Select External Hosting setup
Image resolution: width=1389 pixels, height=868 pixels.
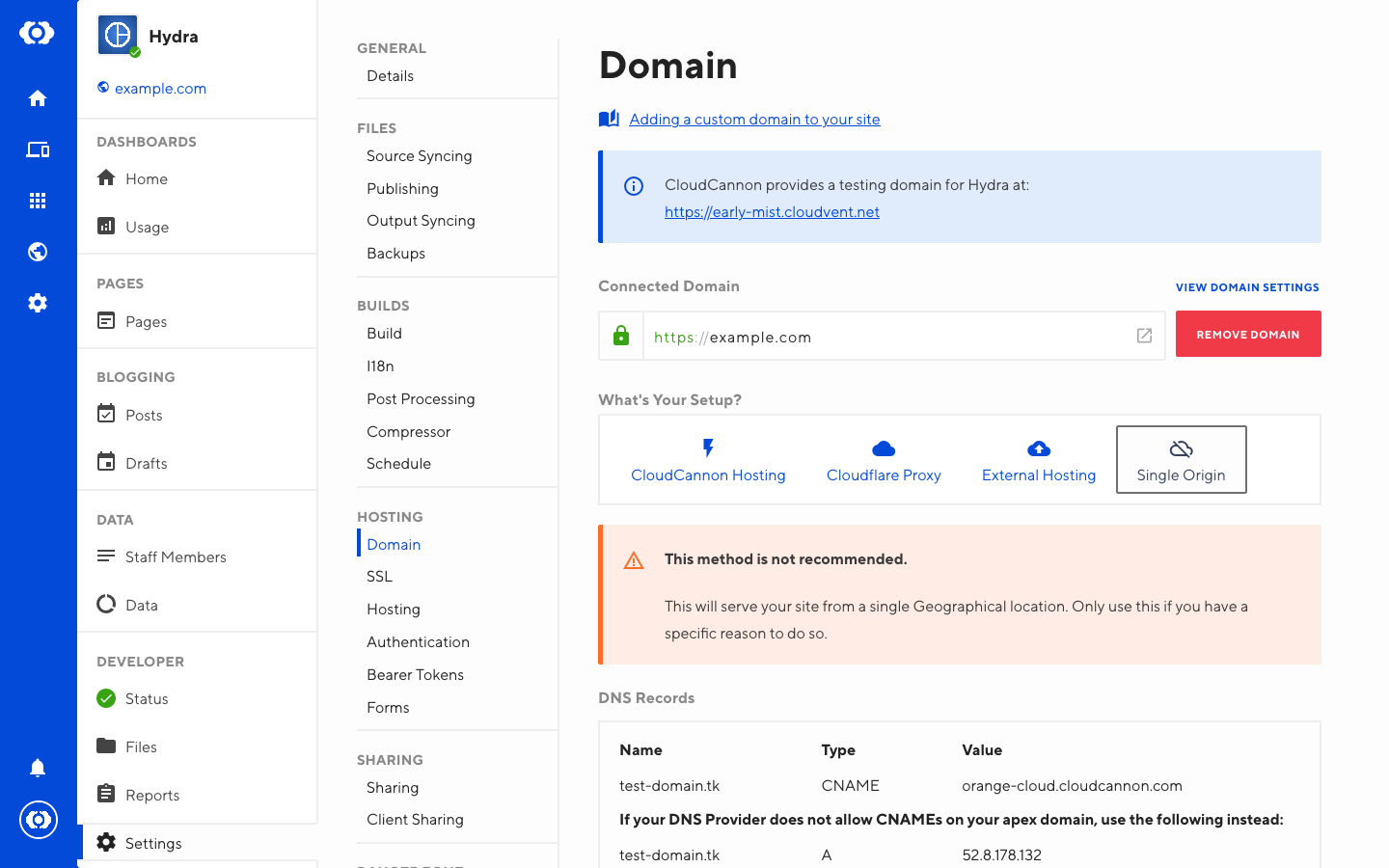point(1039,460)
